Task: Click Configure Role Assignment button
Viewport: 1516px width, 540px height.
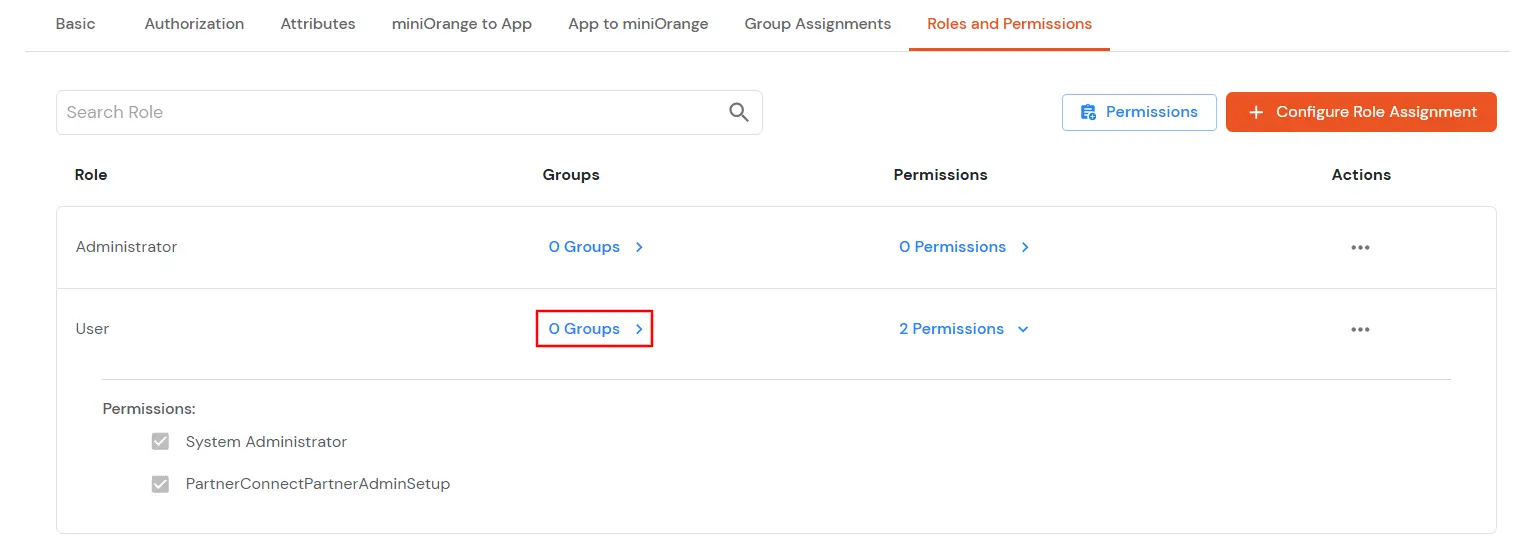Action: pyautogui.click(x=1361, y=112)
